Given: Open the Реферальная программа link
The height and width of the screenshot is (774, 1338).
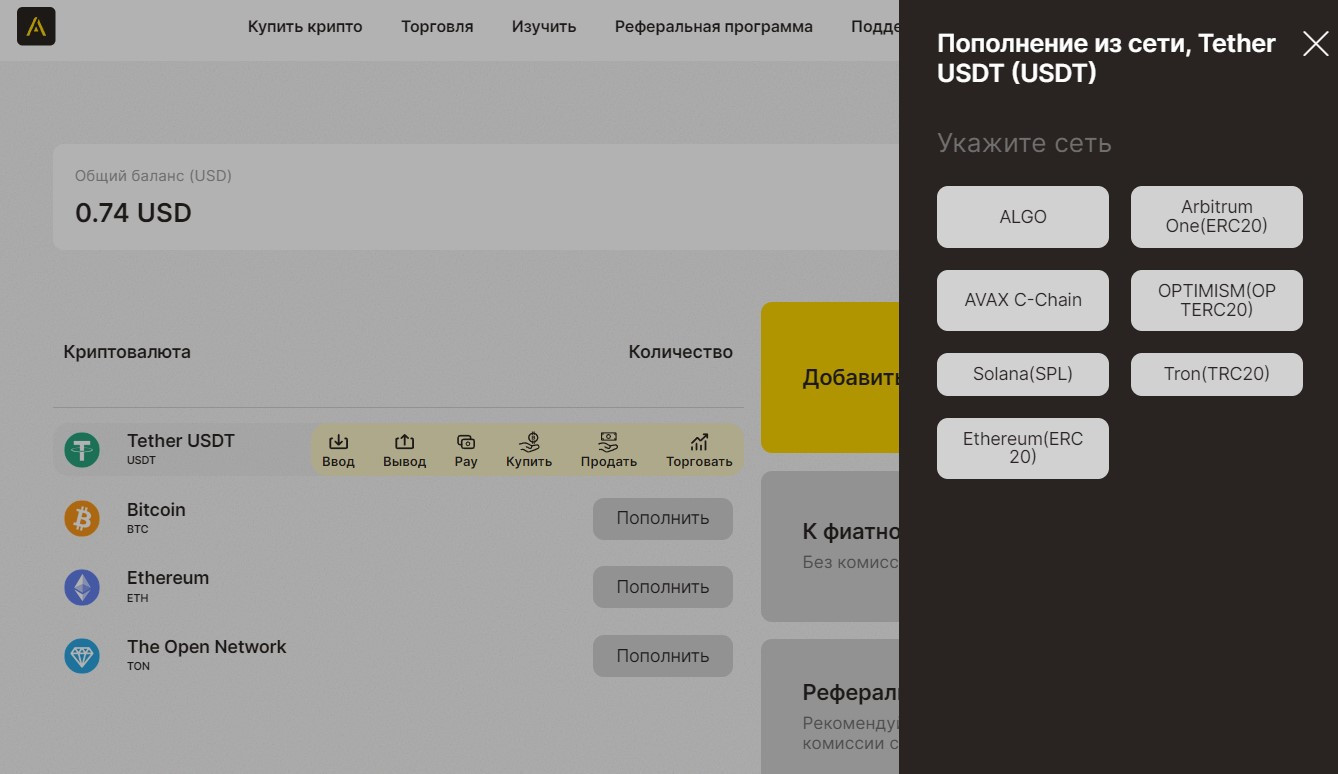Looking at the screenshot, I should pos(713,27).
